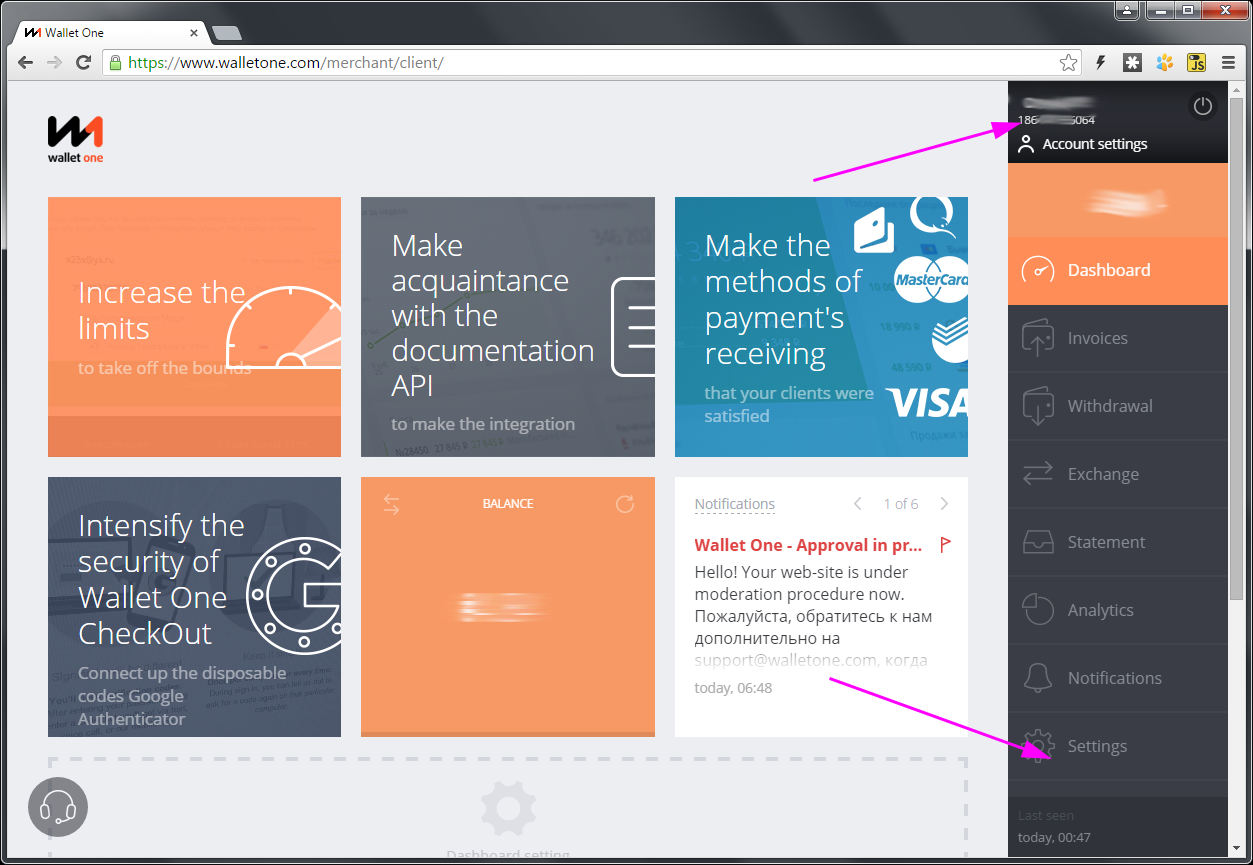
Task: Open Wallet One - Approval notification
Action: (808, 545)
